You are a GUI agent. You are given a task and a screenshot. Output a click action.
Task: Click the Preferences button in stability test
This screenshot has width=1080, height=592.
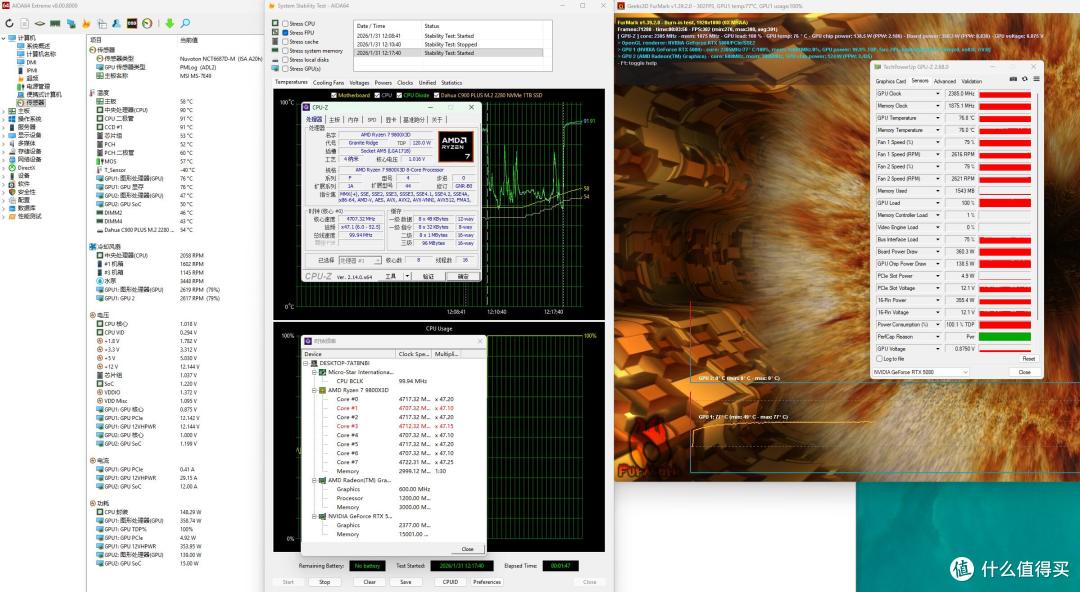click(x=487, y=582)
